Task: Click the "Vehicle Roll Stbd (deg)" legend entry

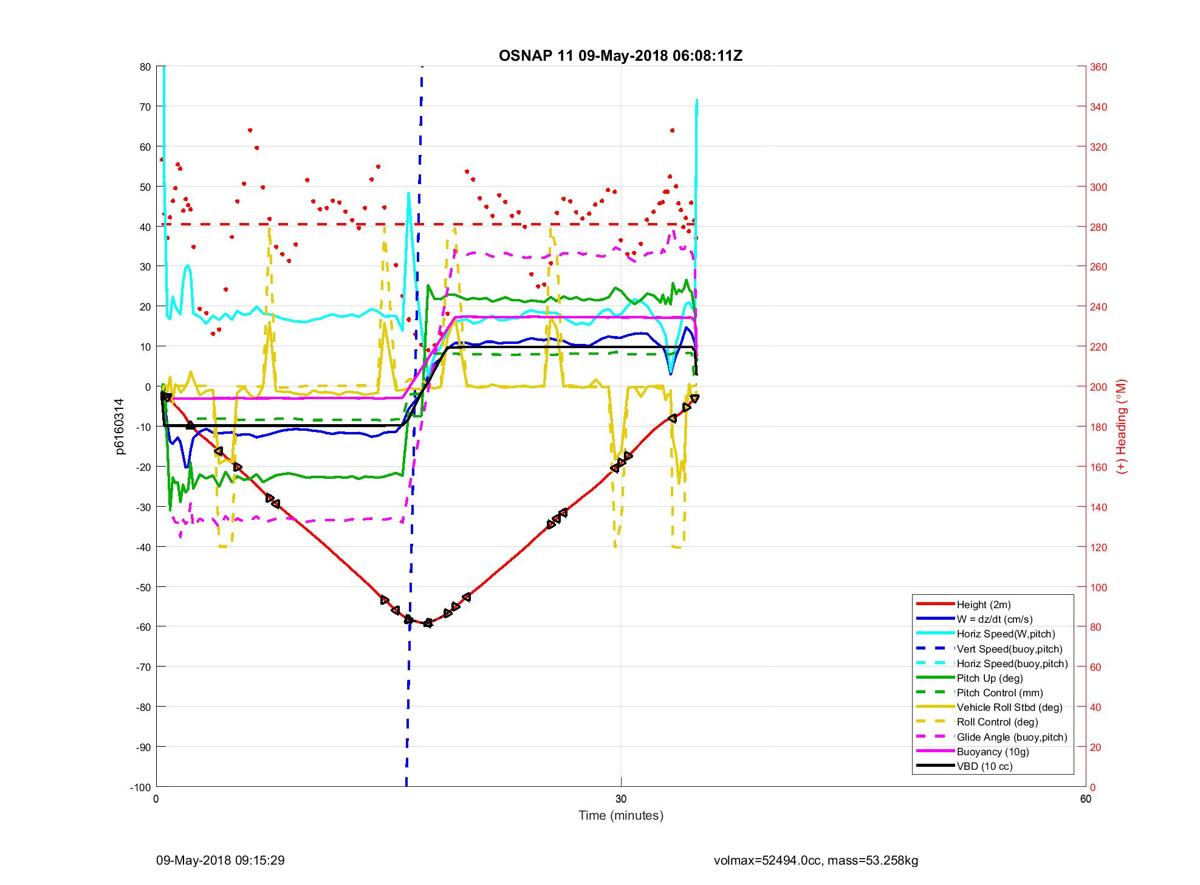Action: [x=1009, y=708]
